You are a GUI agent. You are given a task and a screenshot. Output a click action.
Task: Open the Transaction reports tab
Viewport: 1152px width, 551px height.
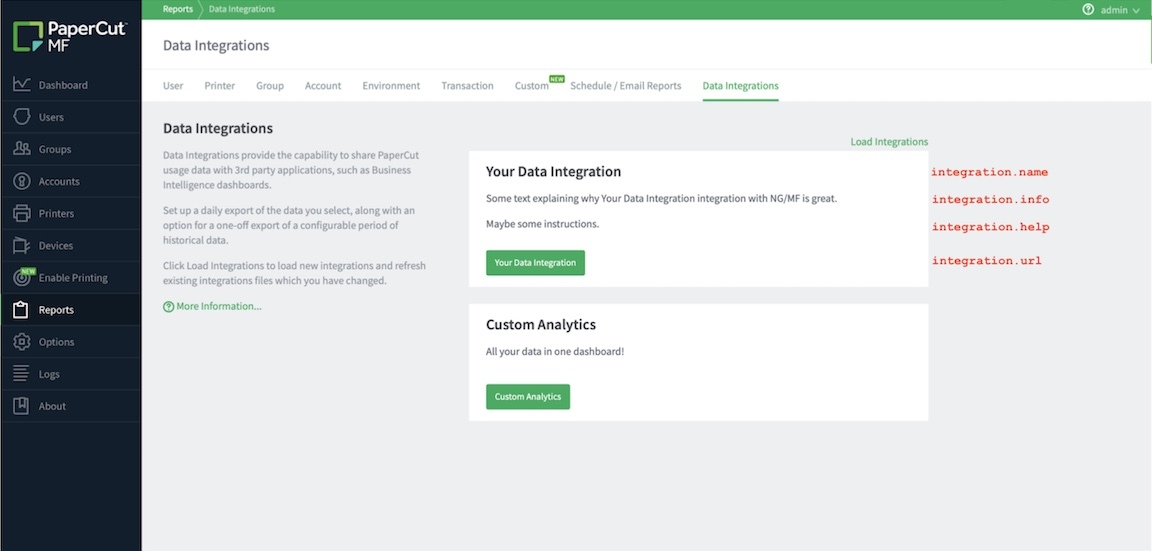click(467, 86)
